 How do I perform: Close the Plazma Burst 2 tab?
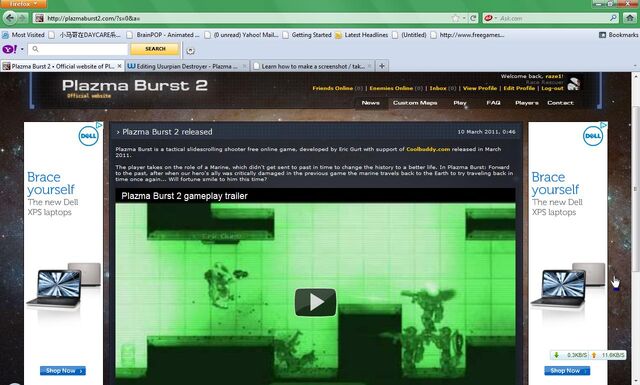pyautogui.click(x=119, y=66)
